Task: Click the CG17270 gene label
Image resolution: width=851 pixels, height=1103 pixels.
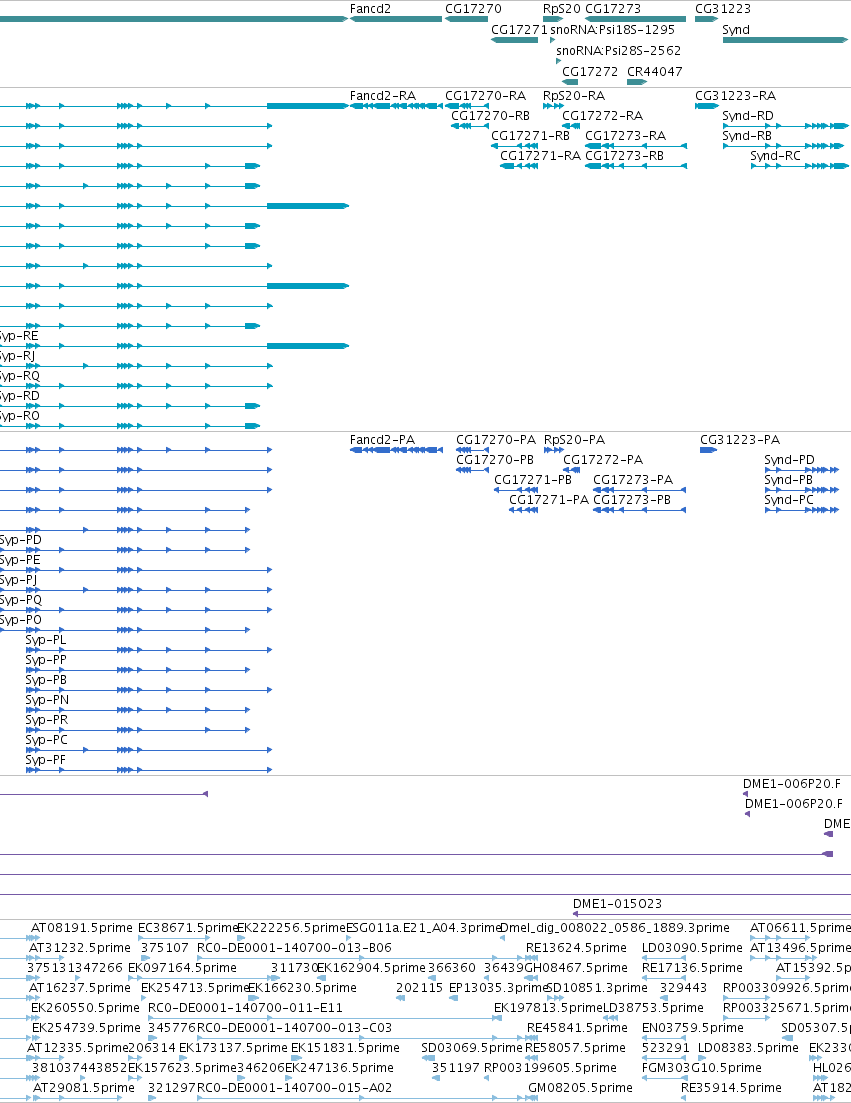Action: (x=473, y=8)
